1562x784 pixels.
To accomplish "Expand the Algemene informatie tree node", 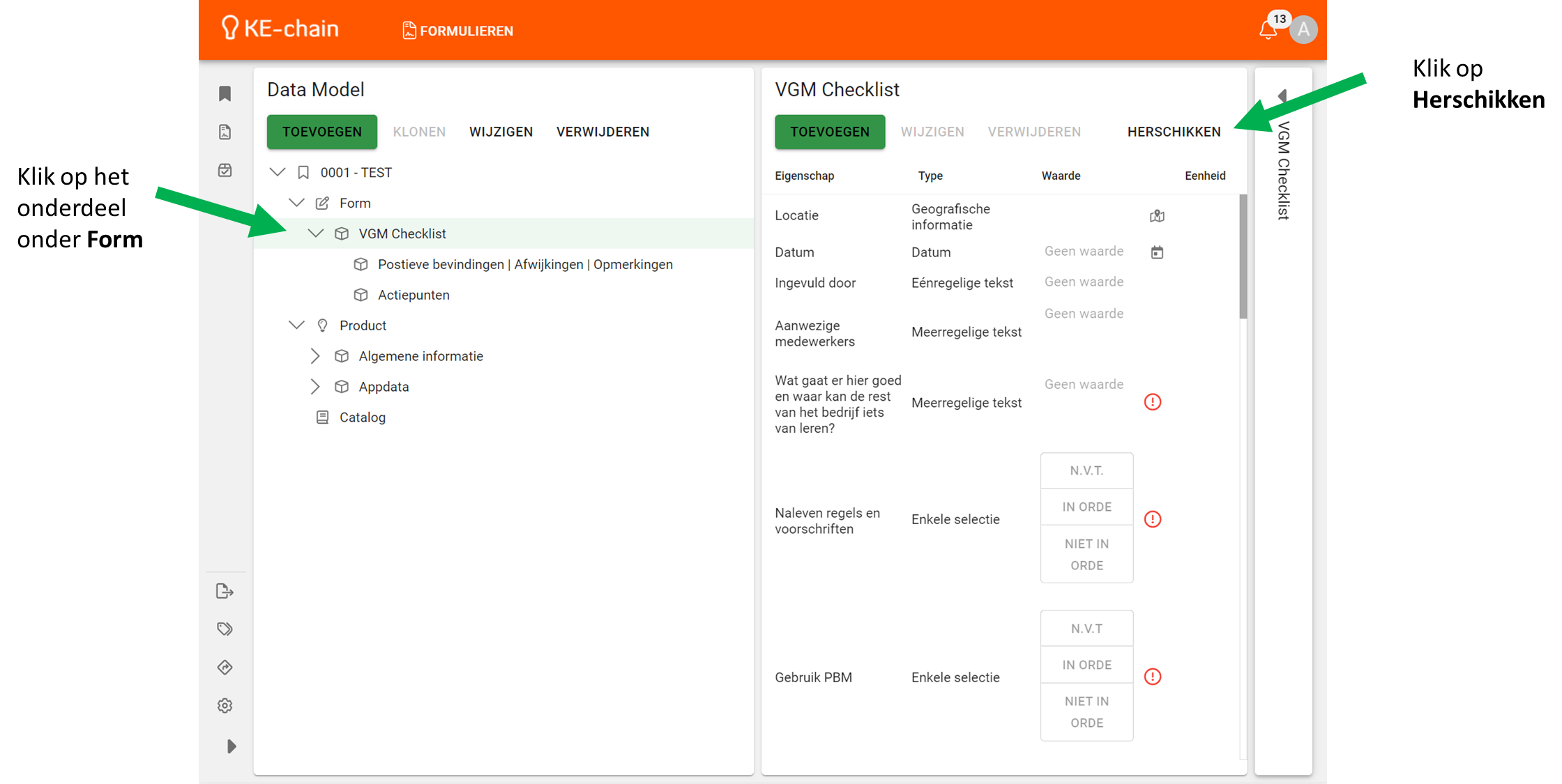I will tap(315, 356).
